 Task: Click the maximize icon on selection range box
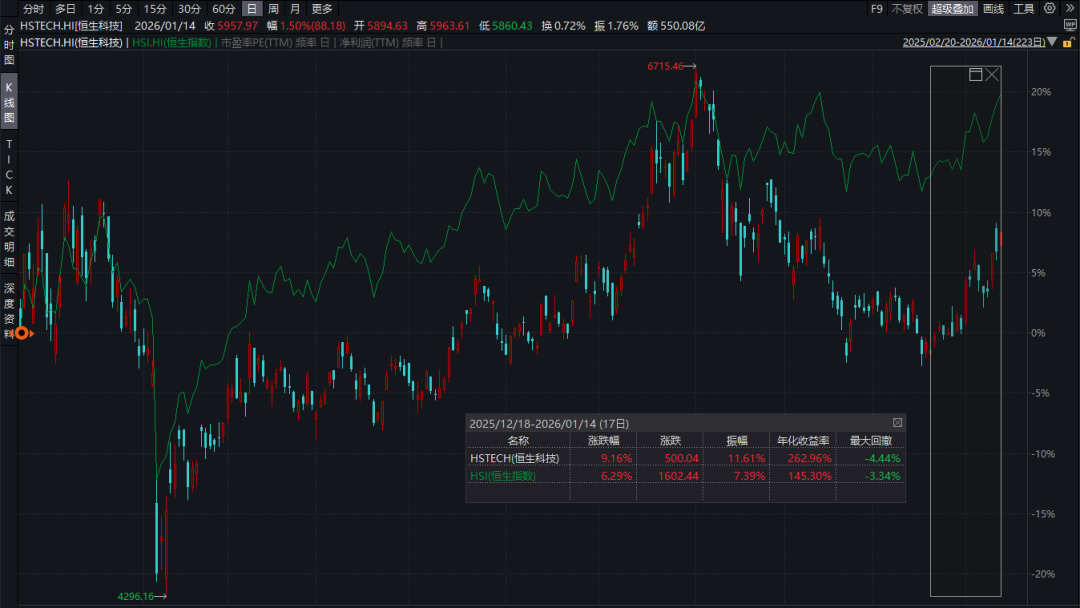(976, 75)
